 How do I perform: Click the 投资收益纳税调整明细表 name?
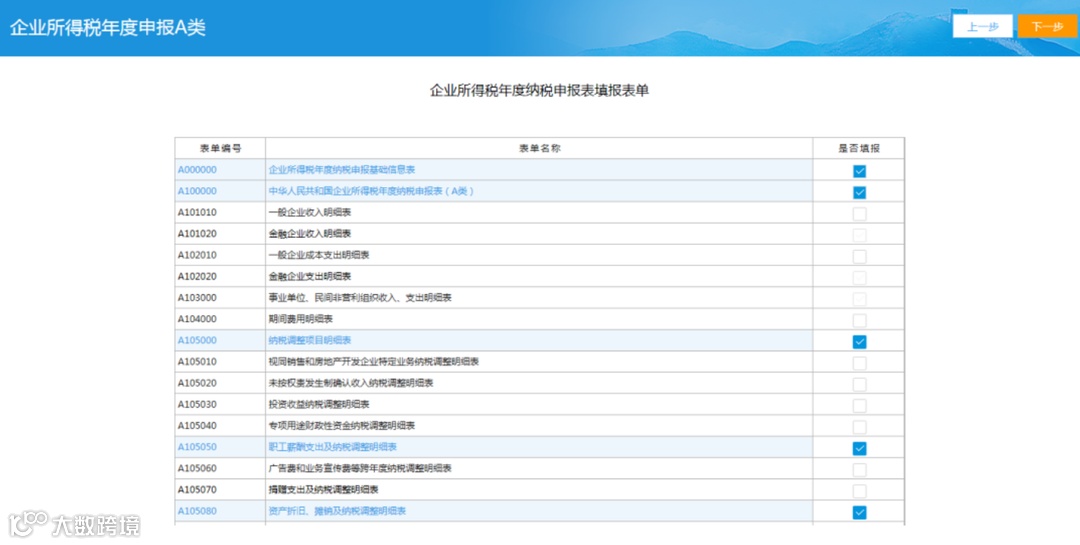click(319, 404)
